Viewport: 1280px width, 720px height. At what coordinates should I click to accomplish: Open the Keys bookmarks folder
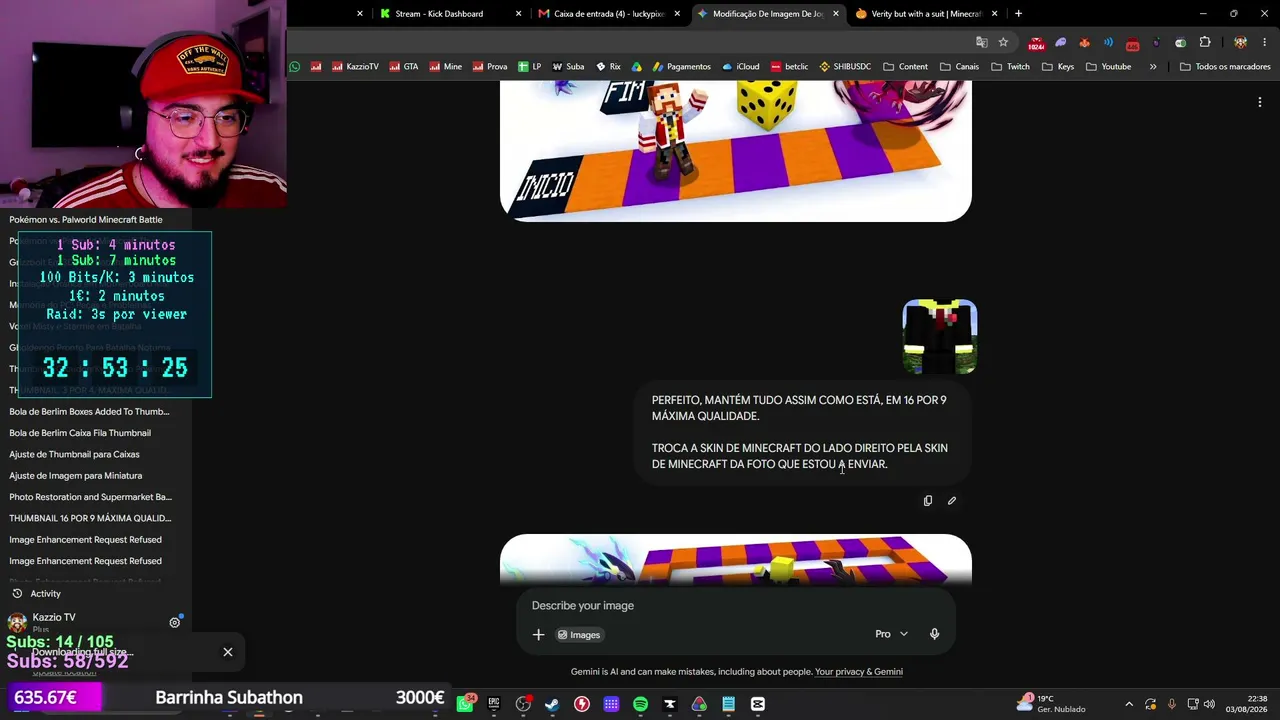(x=1057, y=67)
